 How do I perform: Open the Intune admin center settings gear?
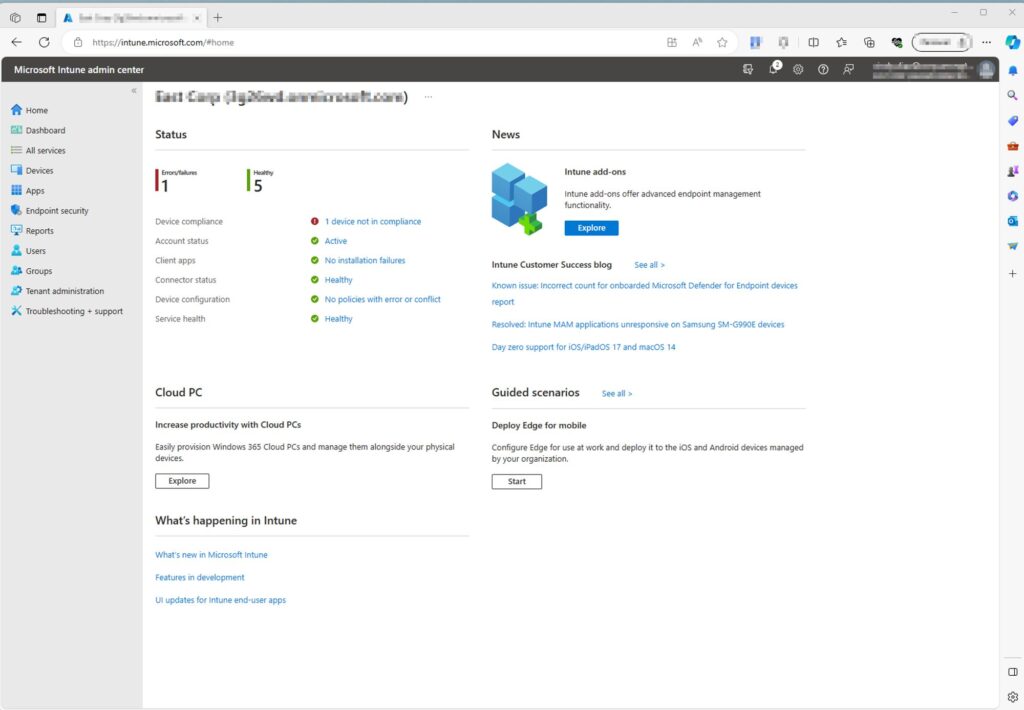coord(798,69)
